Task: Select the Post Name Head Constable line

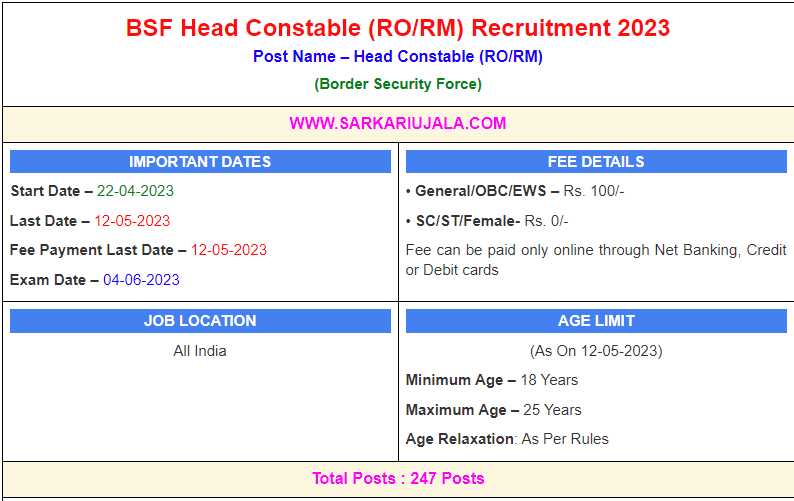Action: (x=397, y=57)
